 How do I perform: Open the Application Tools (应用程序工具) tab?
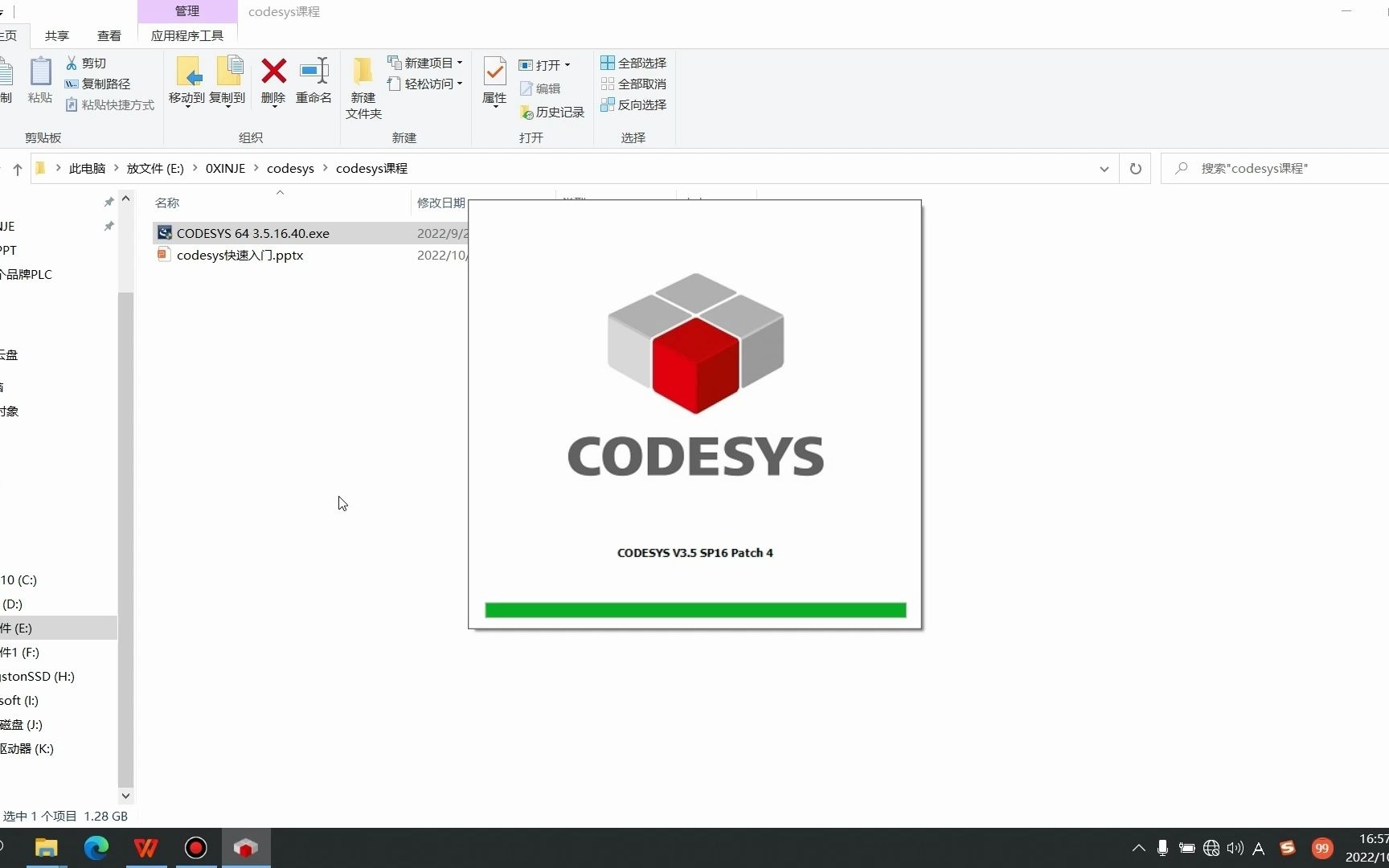click(x=187, y=35)
